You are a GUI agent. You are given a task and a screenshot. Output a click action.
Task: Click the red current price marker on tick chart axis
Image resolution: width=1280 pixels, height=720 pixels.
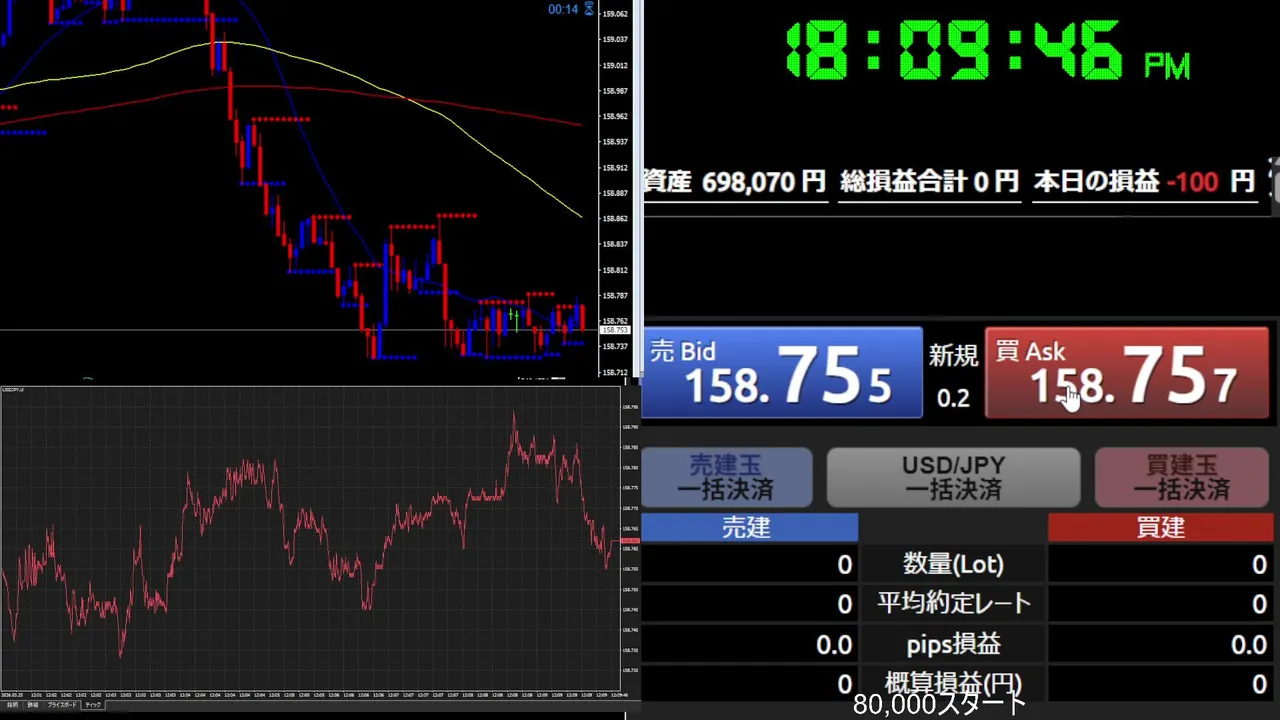(x=630, y=541)
